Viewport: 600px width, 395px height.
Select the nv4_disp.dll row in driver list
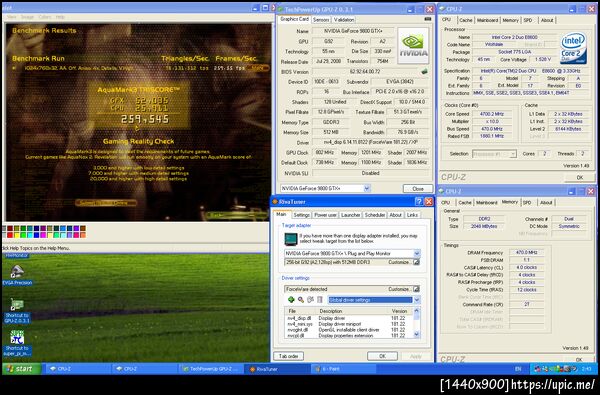click(349, 318)
